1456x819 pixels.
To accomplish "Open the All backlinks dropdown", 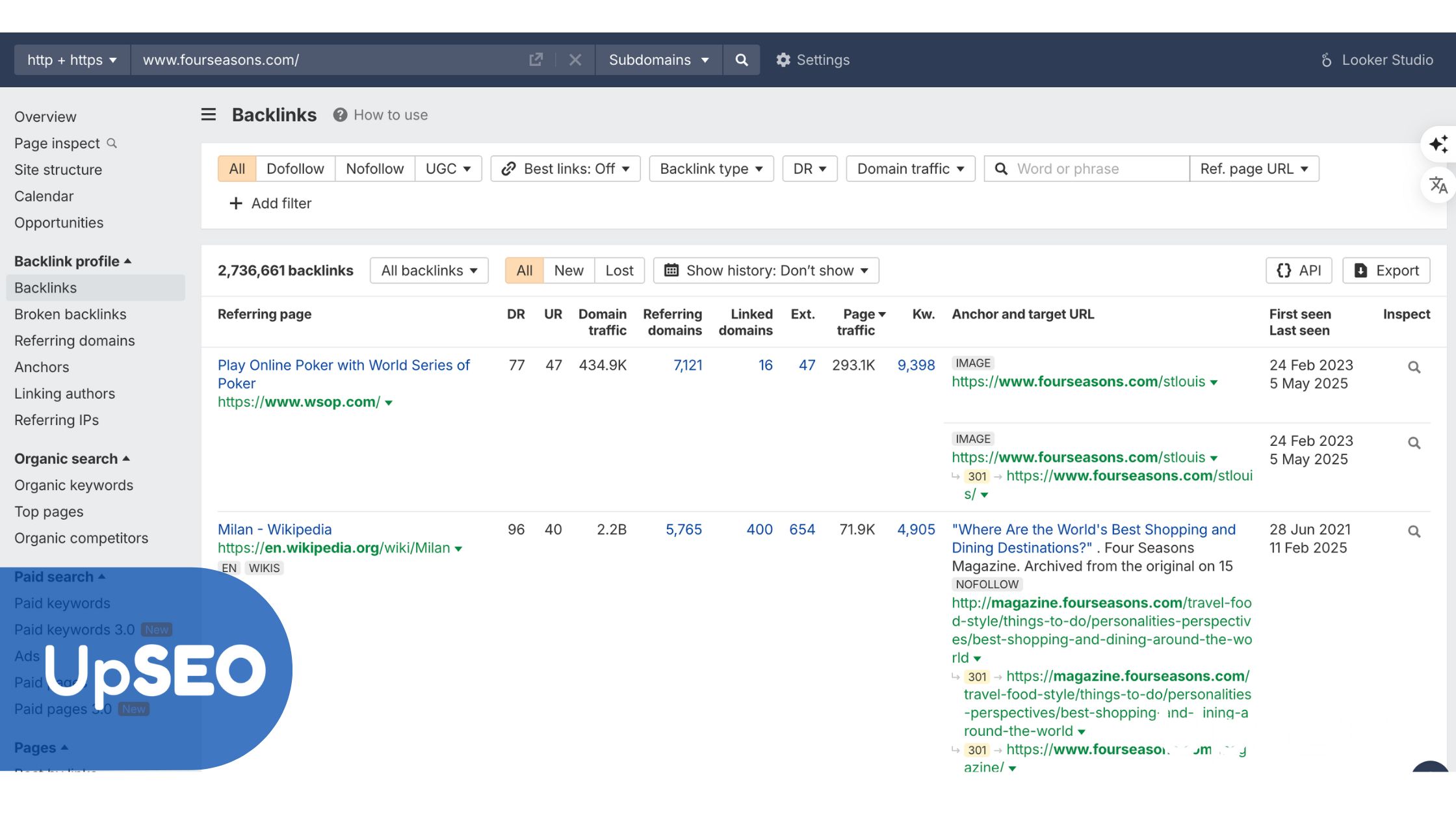I will (429, 270).
